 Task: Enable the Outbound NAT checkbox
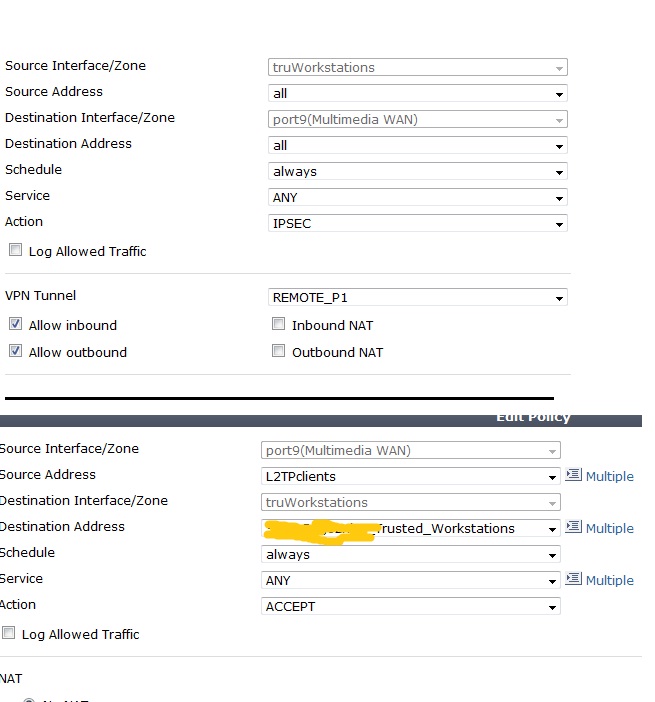[x=279, y=351]
